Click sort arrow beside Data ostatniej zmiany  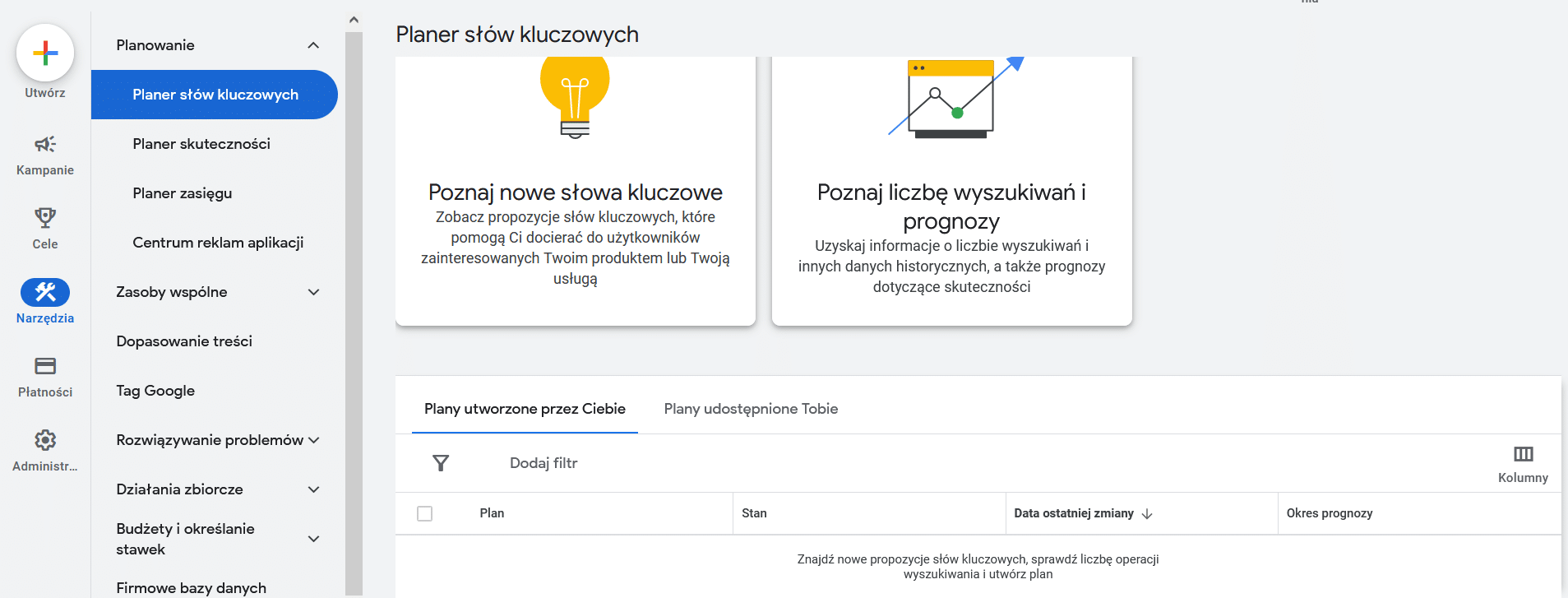point(1147,513)
